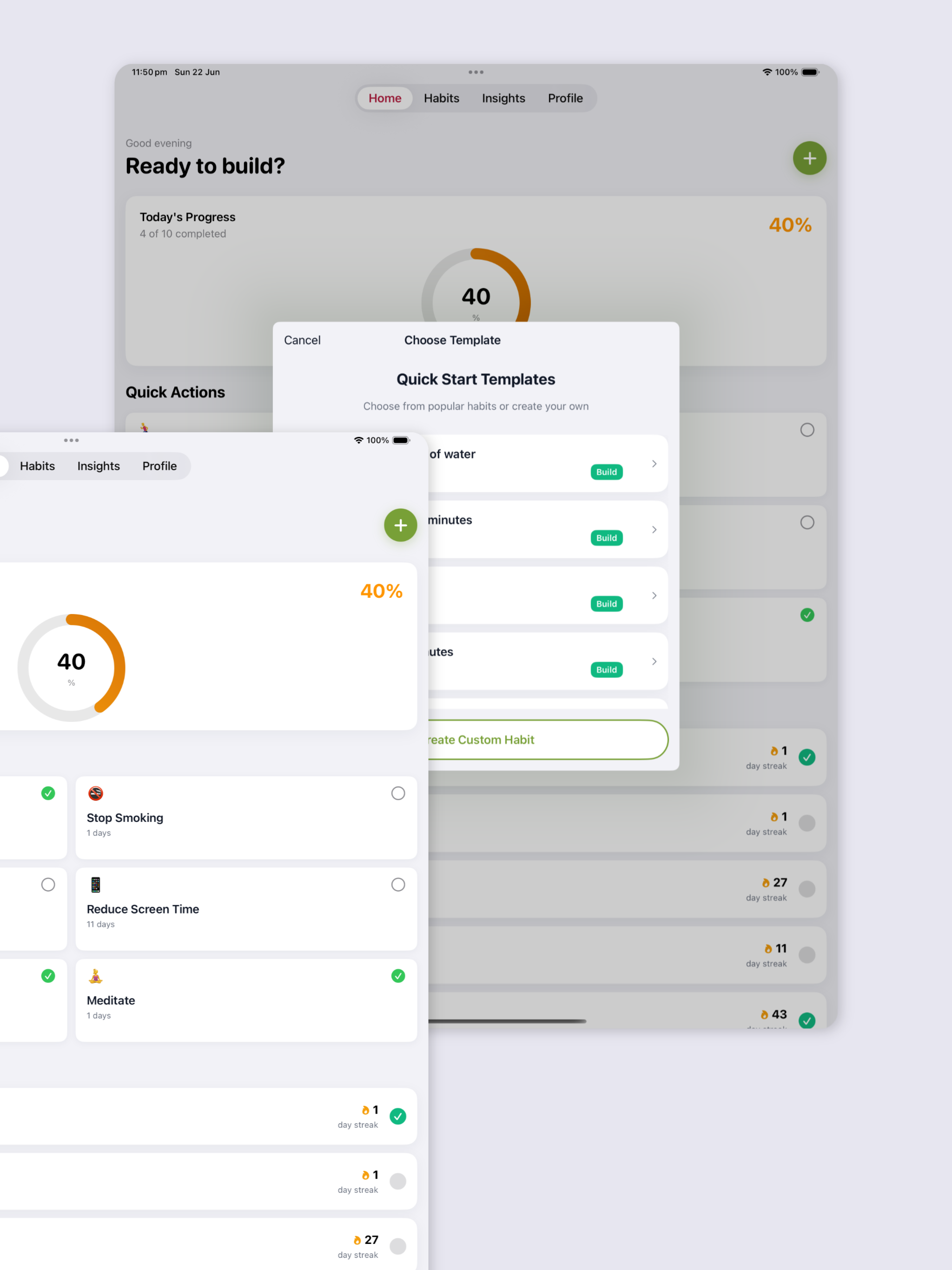Toggle gray circle on 1-day streak row, back window
This screenshot has width=952, height=1270.
[807, 823]
